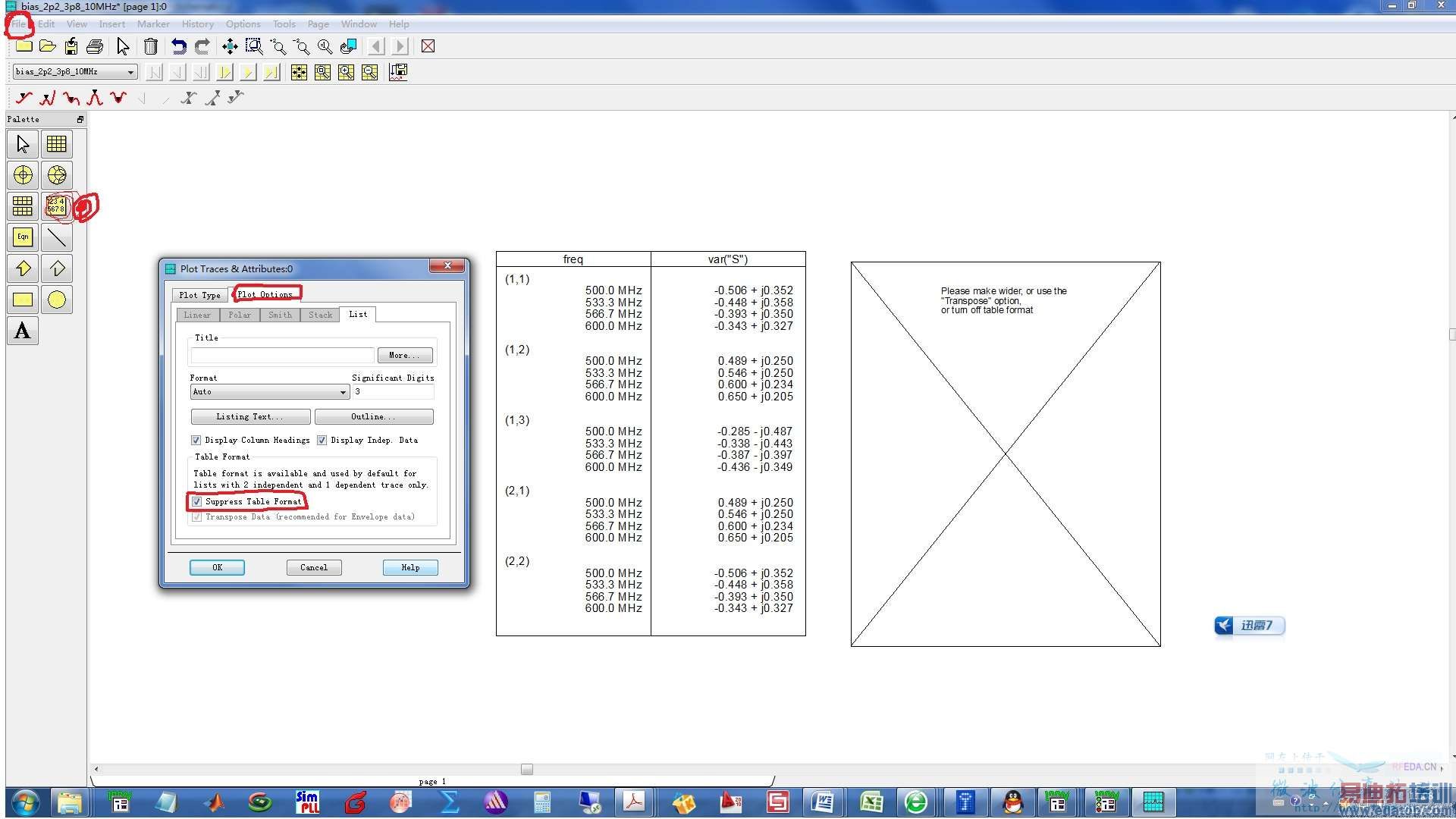The height and width of the screenshot is (819, 1456).
Task: Toggle Suppress Table Format checkbox
Action: (197, 501)
